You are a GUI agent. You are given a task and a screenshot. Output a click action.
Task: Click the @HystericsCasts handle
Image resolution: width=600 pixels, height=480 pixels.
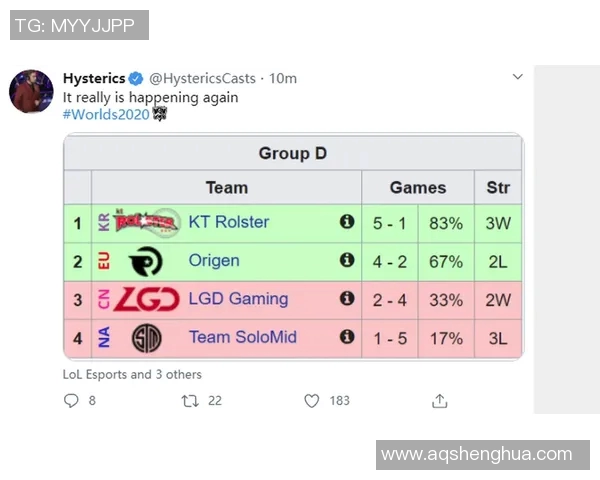[207, 78]
